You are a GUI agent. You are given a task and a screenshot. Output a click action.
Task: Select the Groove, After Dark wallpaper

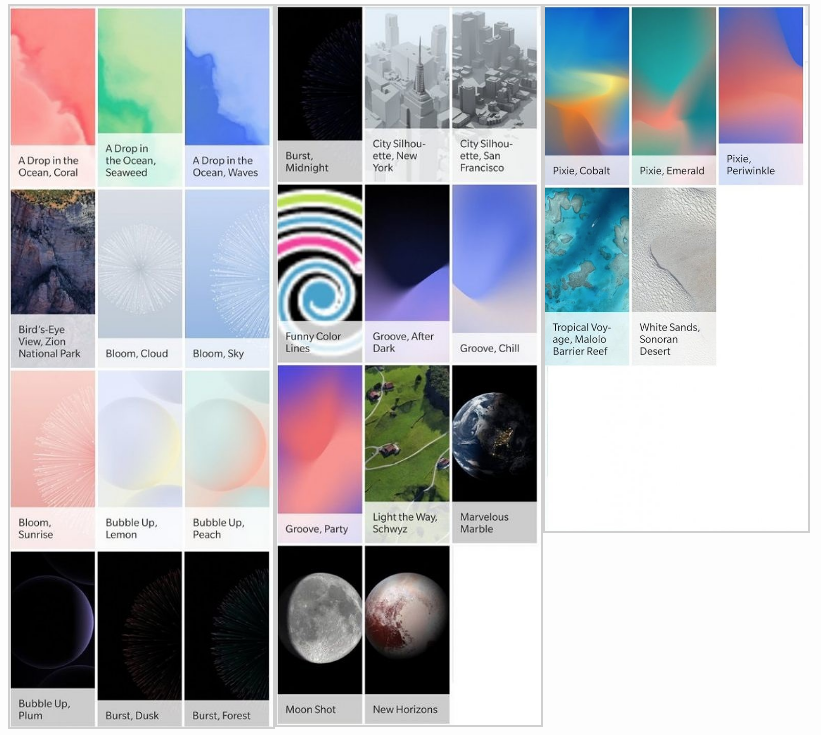tap(407, 274)
